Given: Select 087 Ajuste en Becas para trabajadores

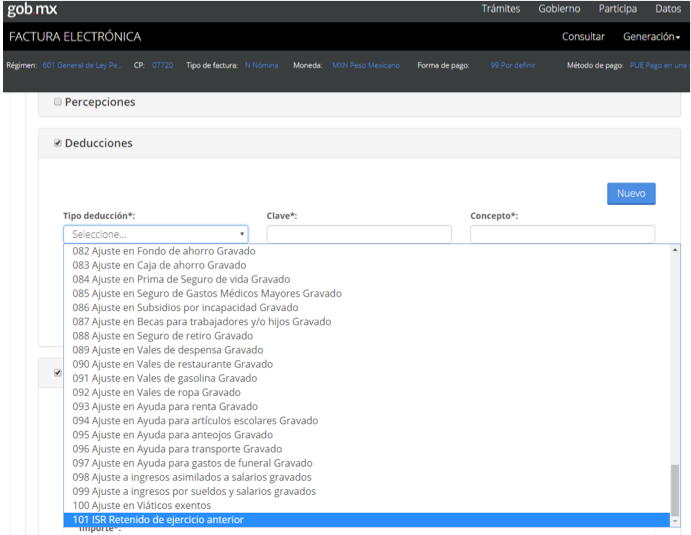Looking at the screenshot, I should [x=367, y=322].
